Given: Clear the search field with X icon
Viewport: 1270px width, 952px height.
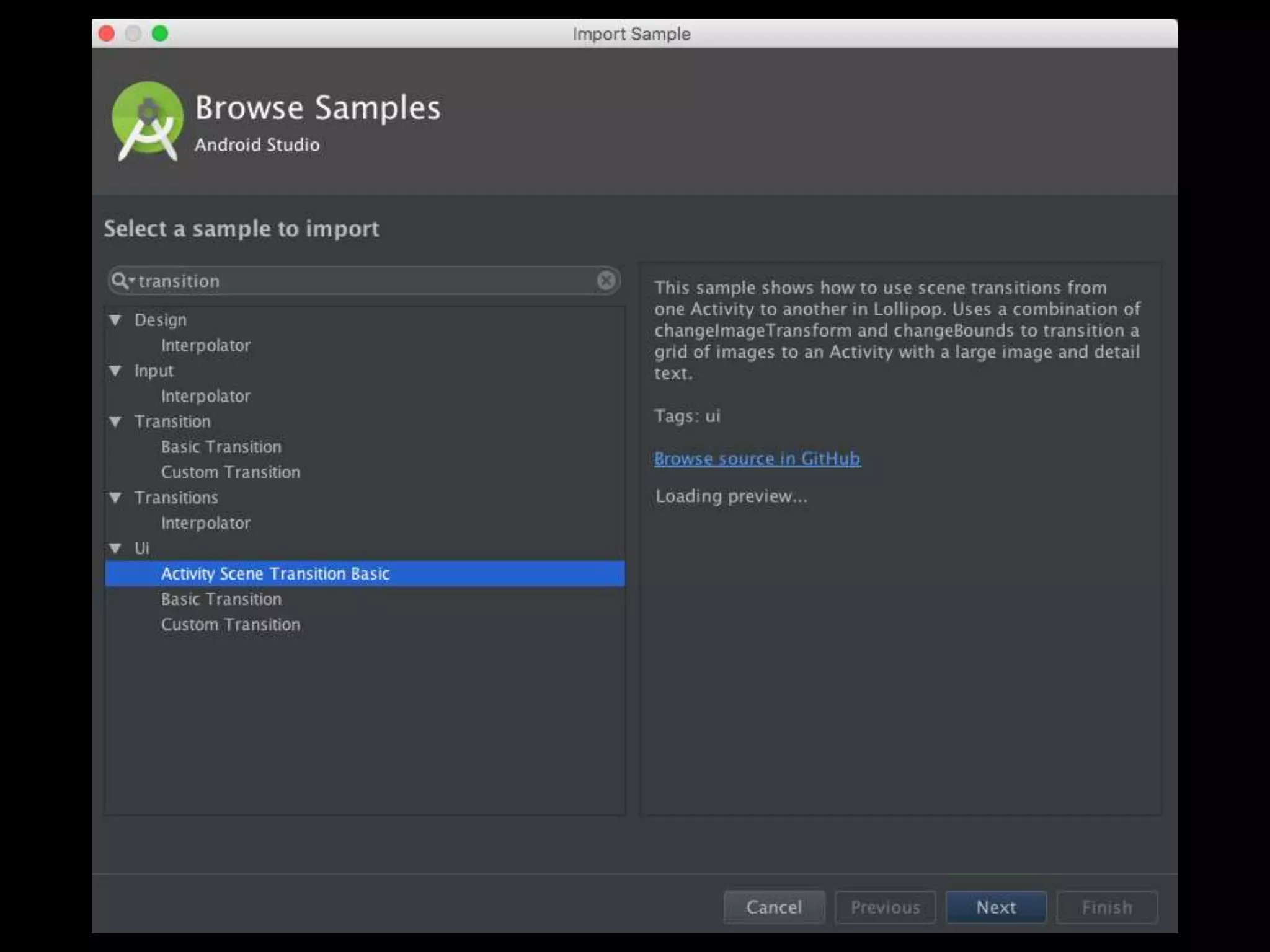Looking at the screenshot, I should [606, 281].
